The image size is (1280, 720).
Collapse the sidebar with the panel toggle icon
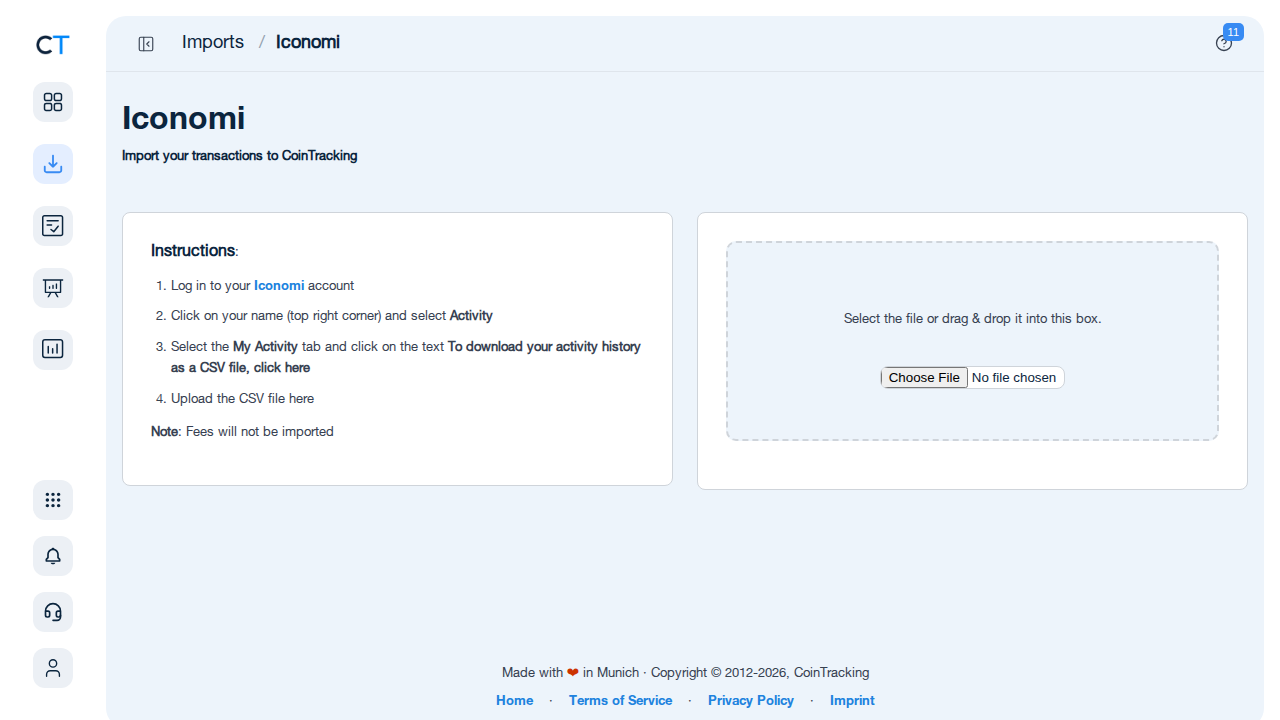[146, 43]
